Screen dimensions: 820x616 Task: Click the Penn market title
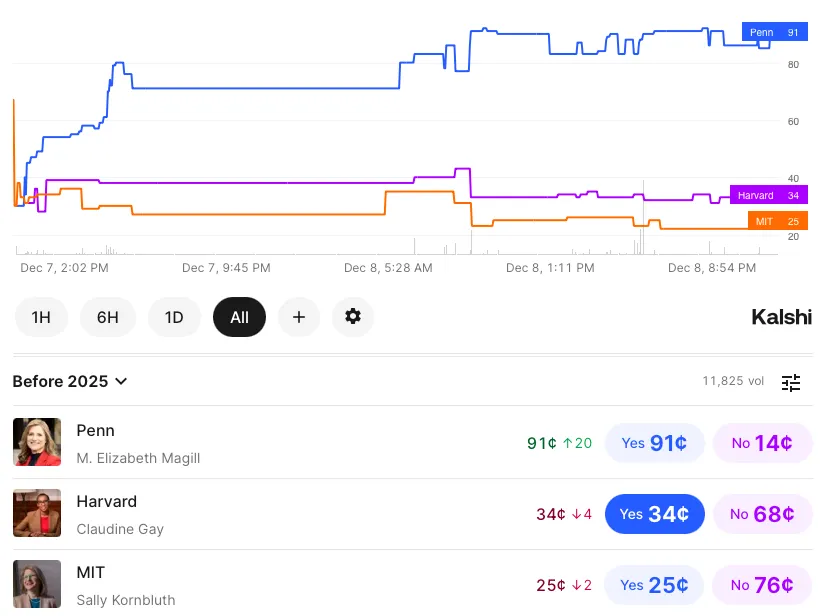coord(95,430)
